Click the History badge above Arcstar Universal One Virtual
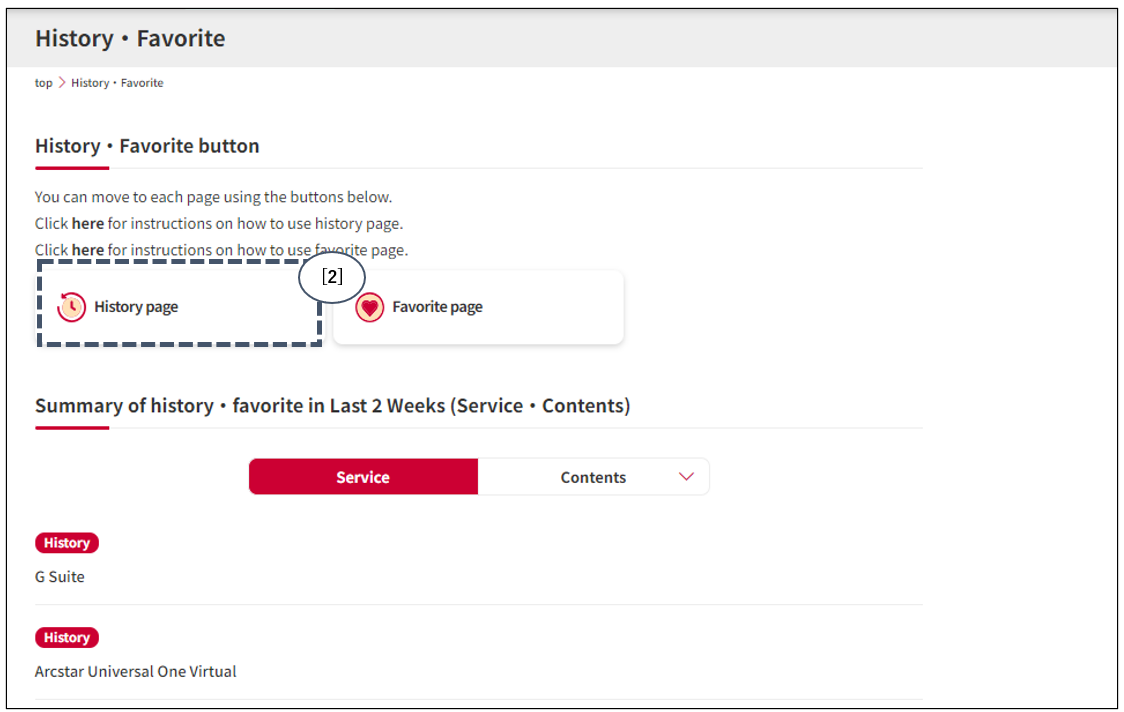Screen dimensions: 1124x712 coord(67,637)
